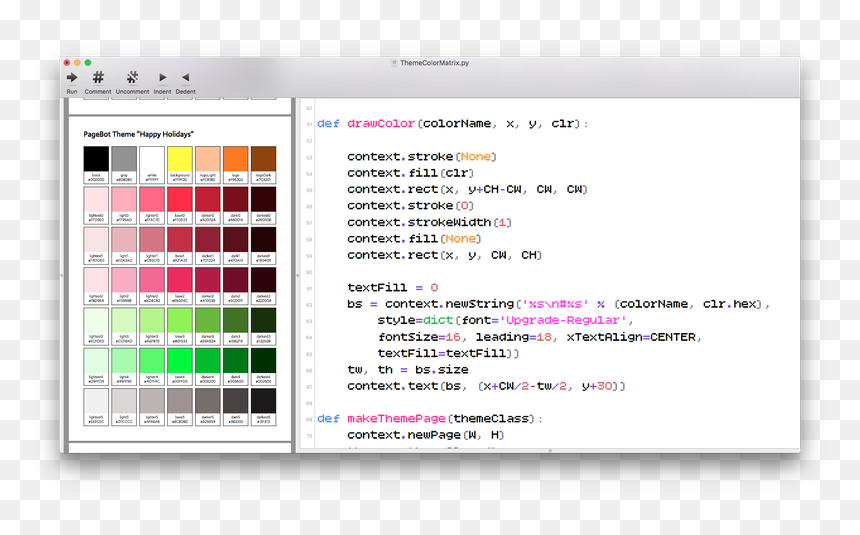860x535 pixels.
Task: Dedent the selected code
Action: [x=185, y=77]
